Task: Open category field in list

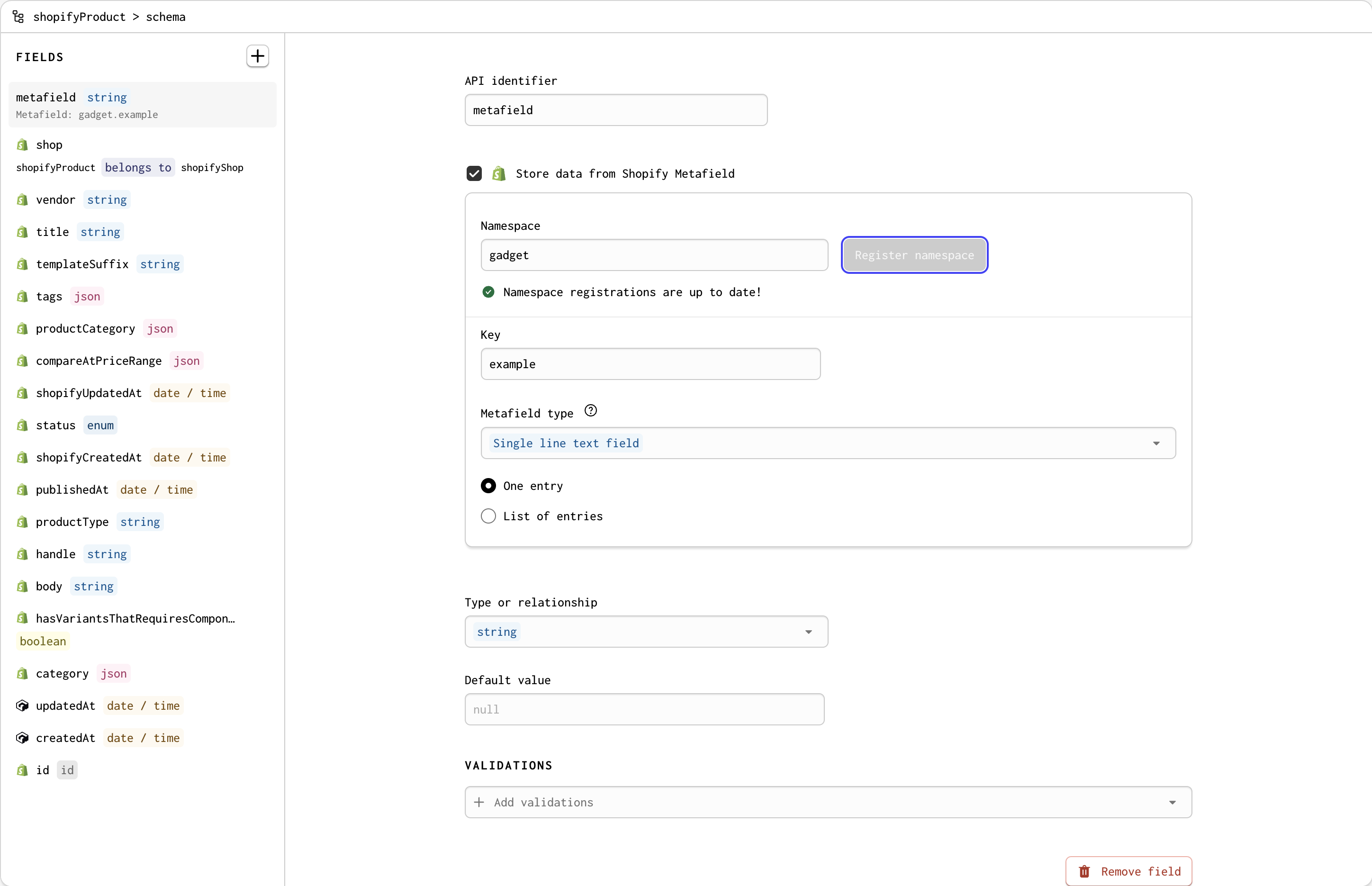Action: 142,674
